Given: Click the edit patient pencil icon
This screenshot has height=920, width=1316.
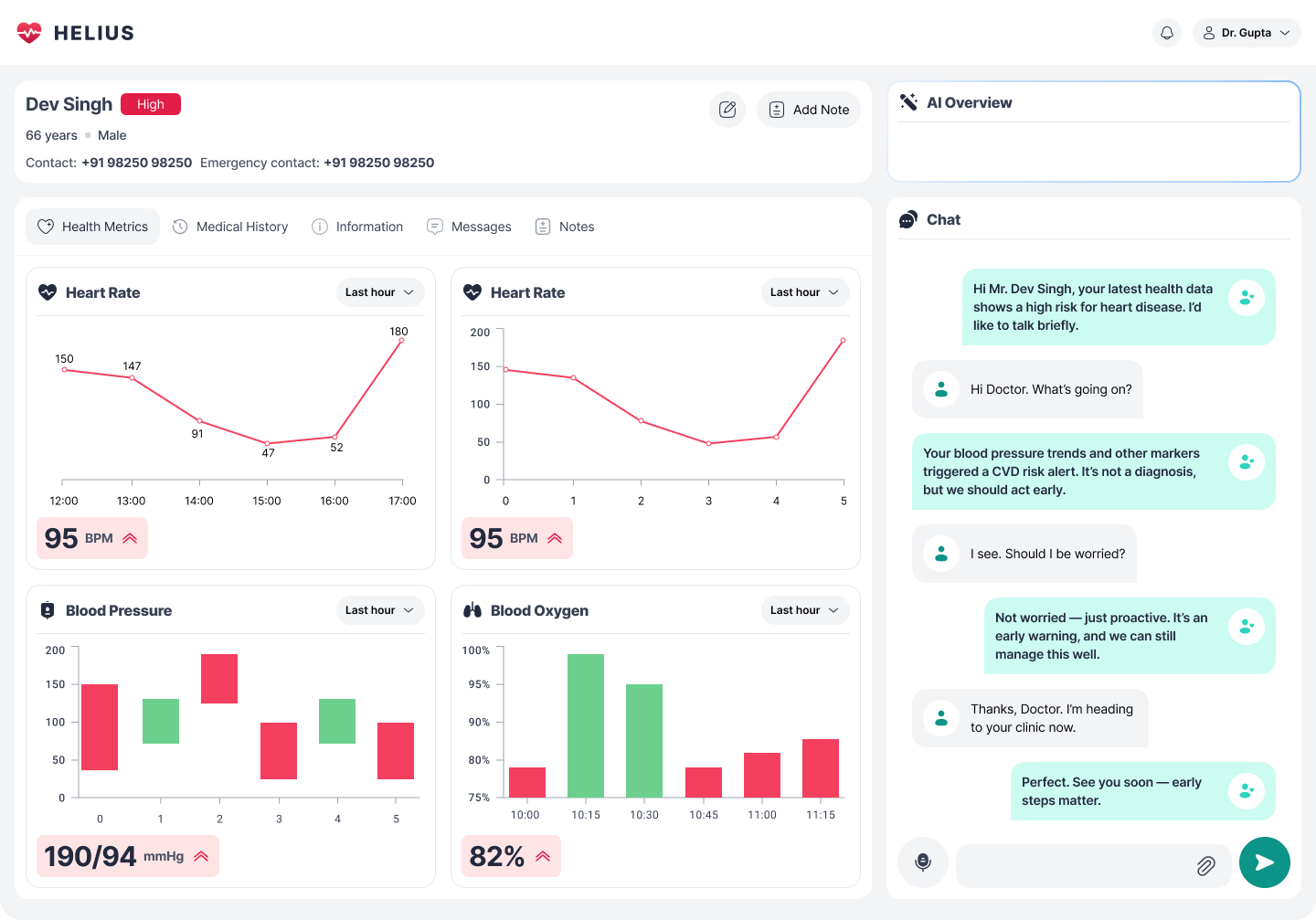Looking at the screenshot, I should point(727,110).
